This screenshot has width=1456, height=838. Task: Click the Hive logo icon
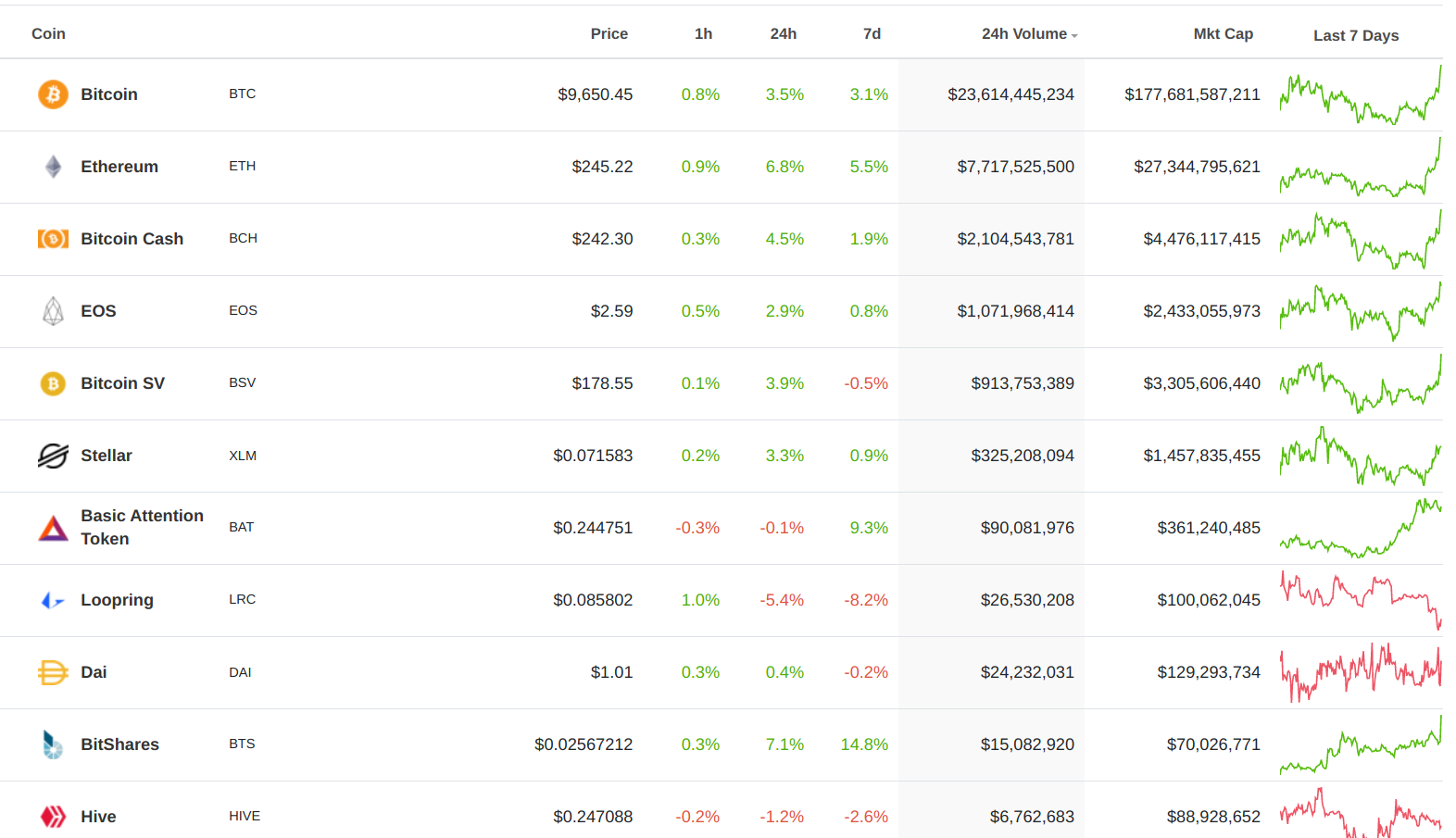(53, 817)
